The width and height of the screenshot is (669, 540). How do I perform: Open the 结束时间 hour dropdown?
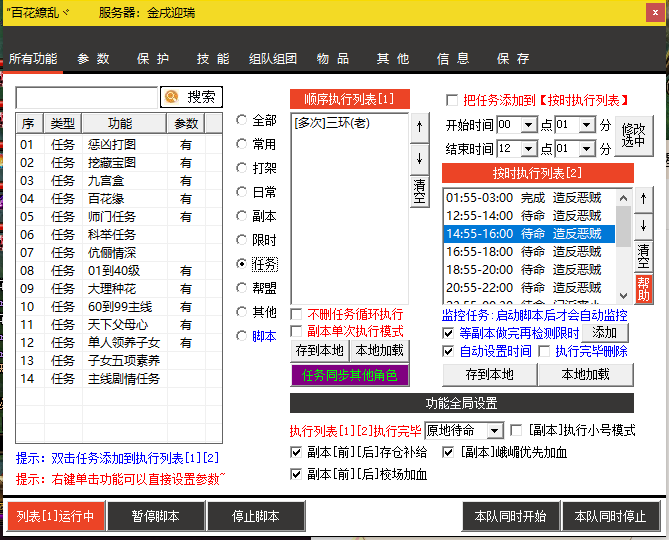[x=529, y=148]
